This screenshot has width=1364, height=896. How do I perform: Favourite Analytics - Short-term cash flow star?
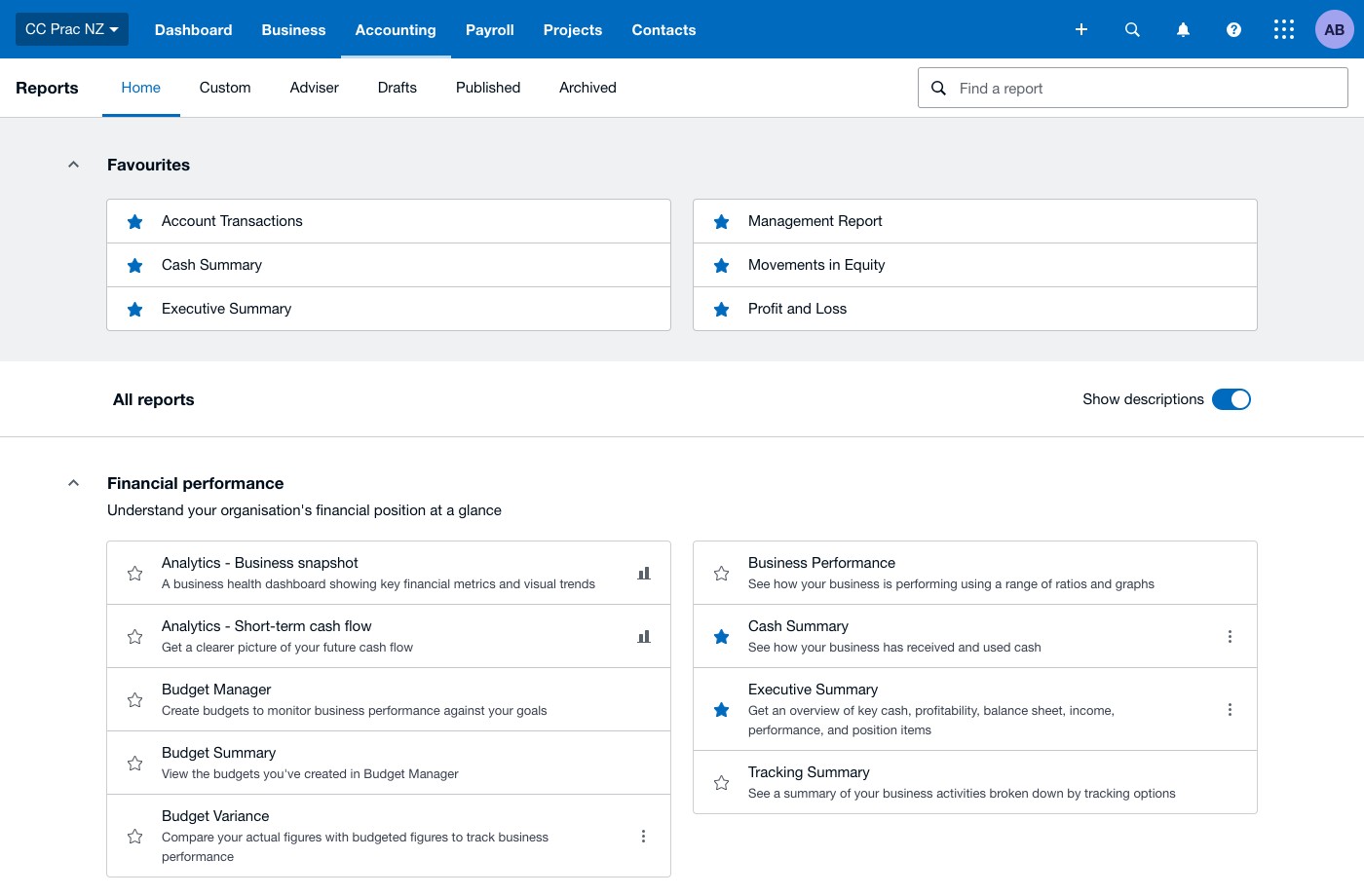pyautogui.click(x=135, y=637)
